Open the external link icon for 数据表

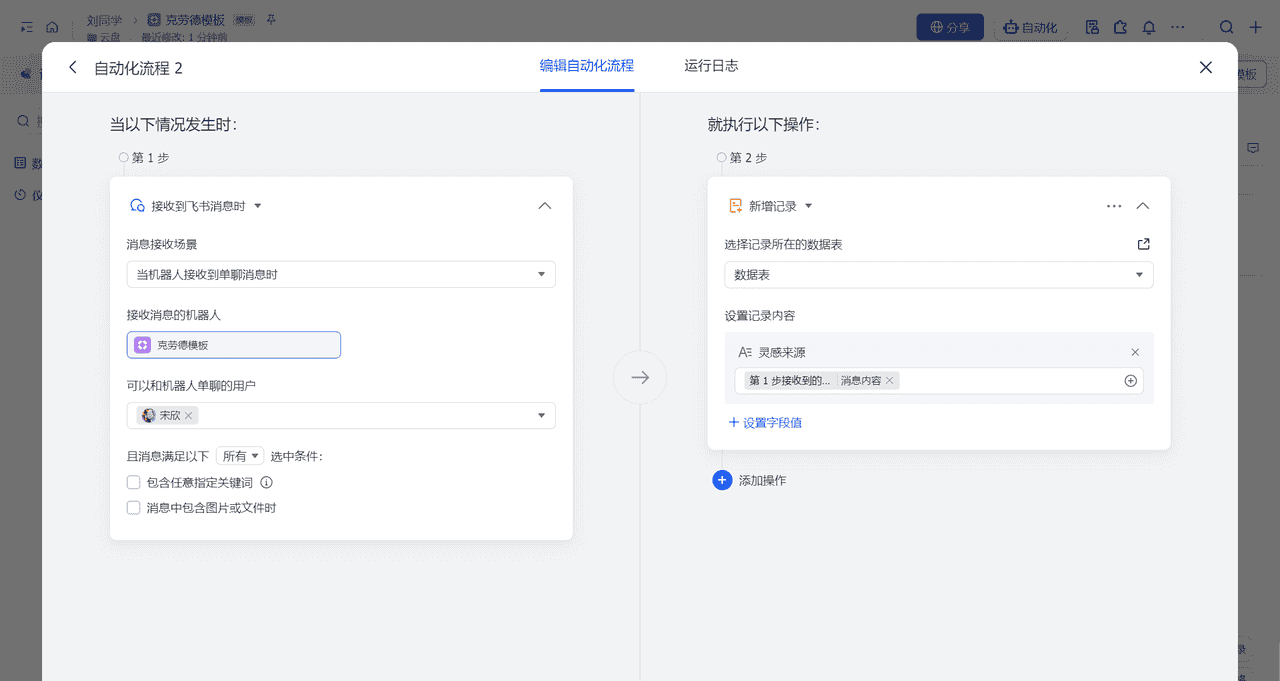coord(1144,244)
